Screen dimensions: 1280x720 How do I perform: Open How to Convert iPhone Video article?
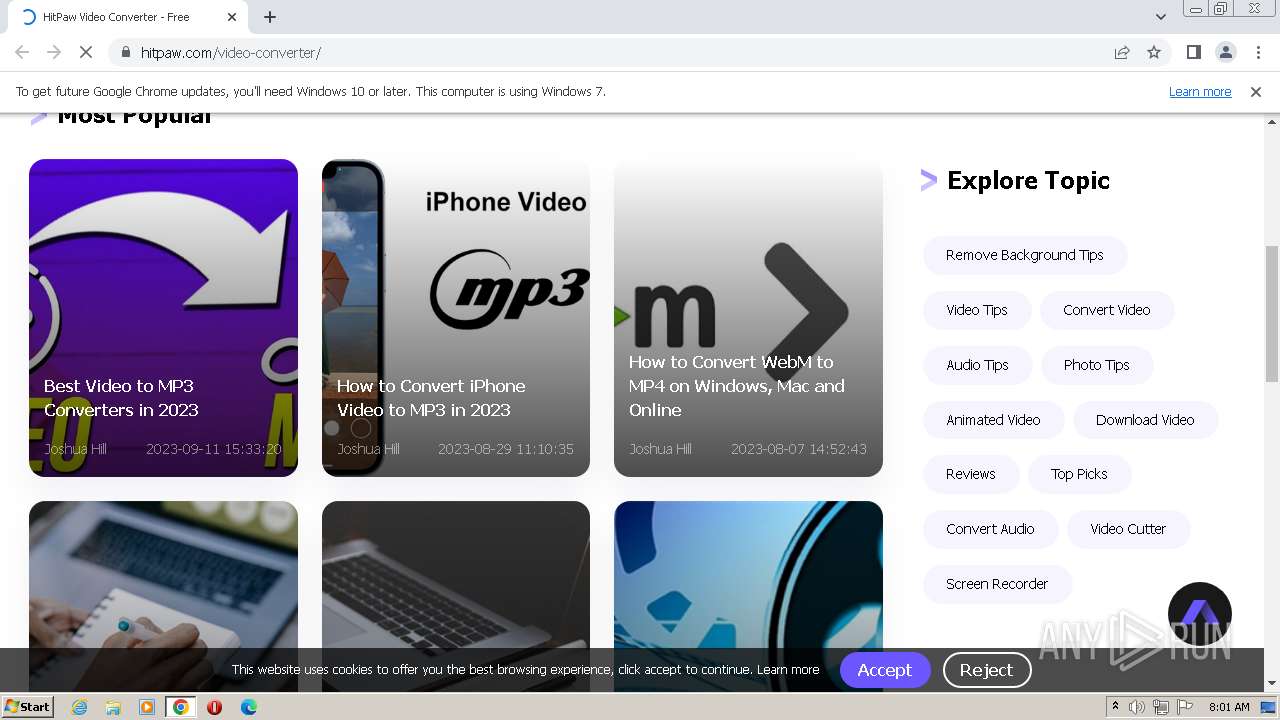tap(456, 318)
